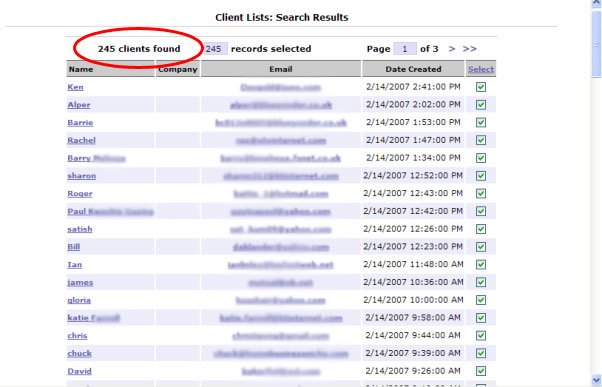Uncheck the checkbox in chris's row
The height and width of the screenshot is (387, 602).
click(x=481, y=335)
